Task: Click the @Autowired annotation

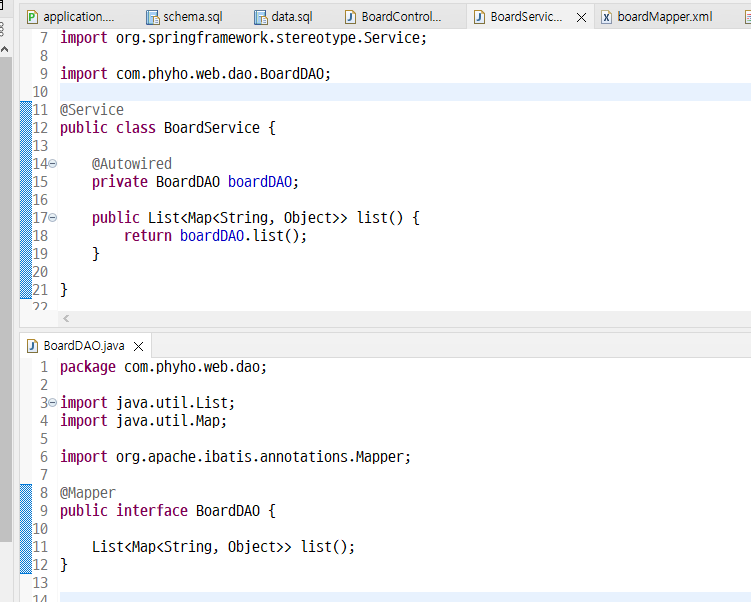Action: pyautogui.click(x=132, y=164)
